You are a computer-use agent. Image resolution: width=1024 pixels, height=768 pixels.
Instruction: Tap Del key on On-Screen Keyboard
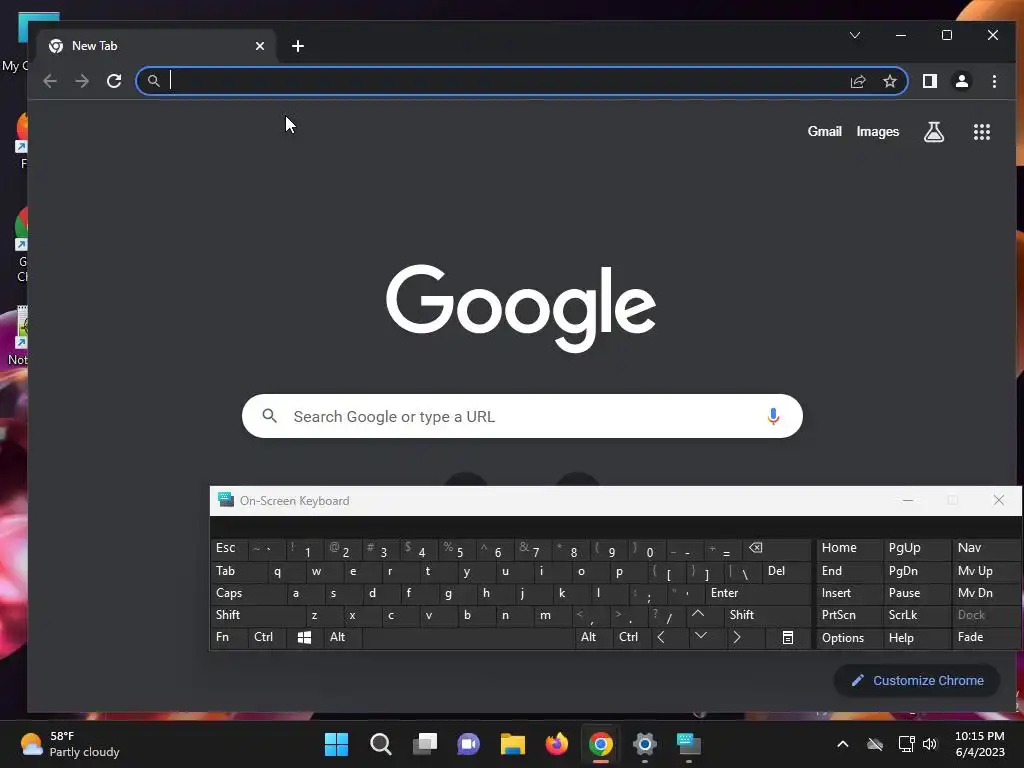click(x=787, y=571)
